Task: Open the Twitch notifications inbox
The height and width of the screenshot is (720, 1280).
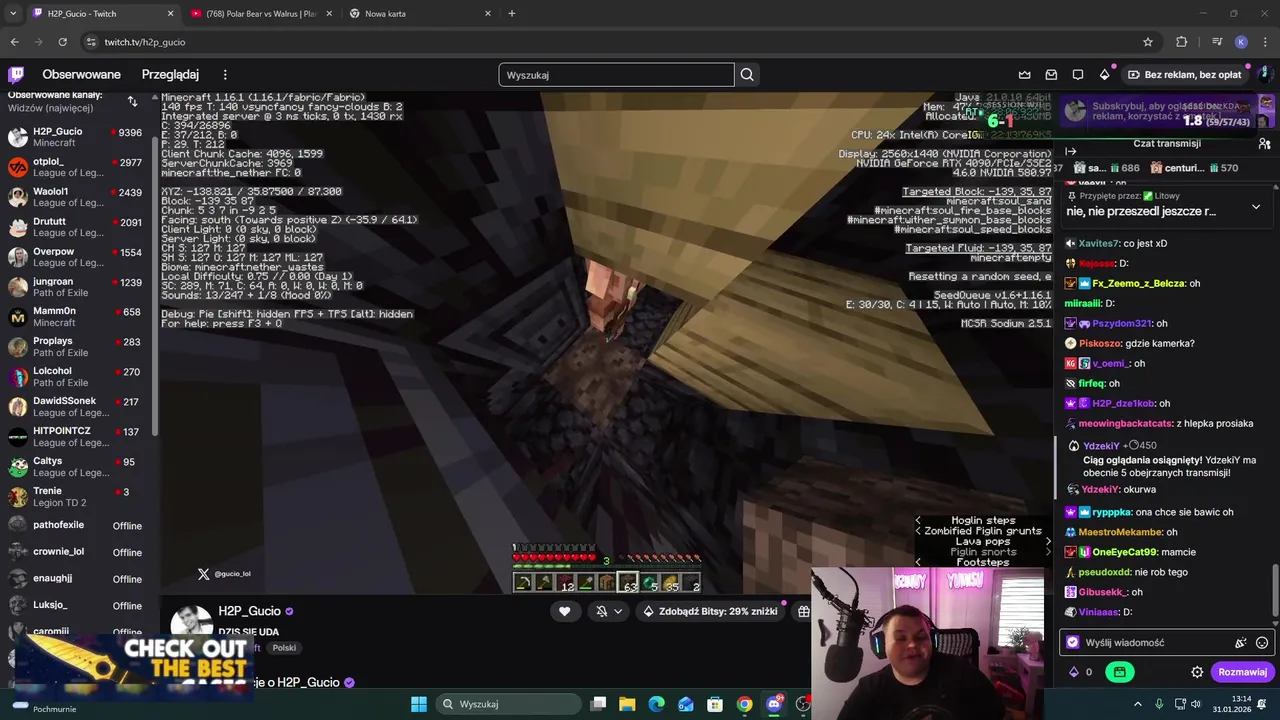Action: 1051,75
